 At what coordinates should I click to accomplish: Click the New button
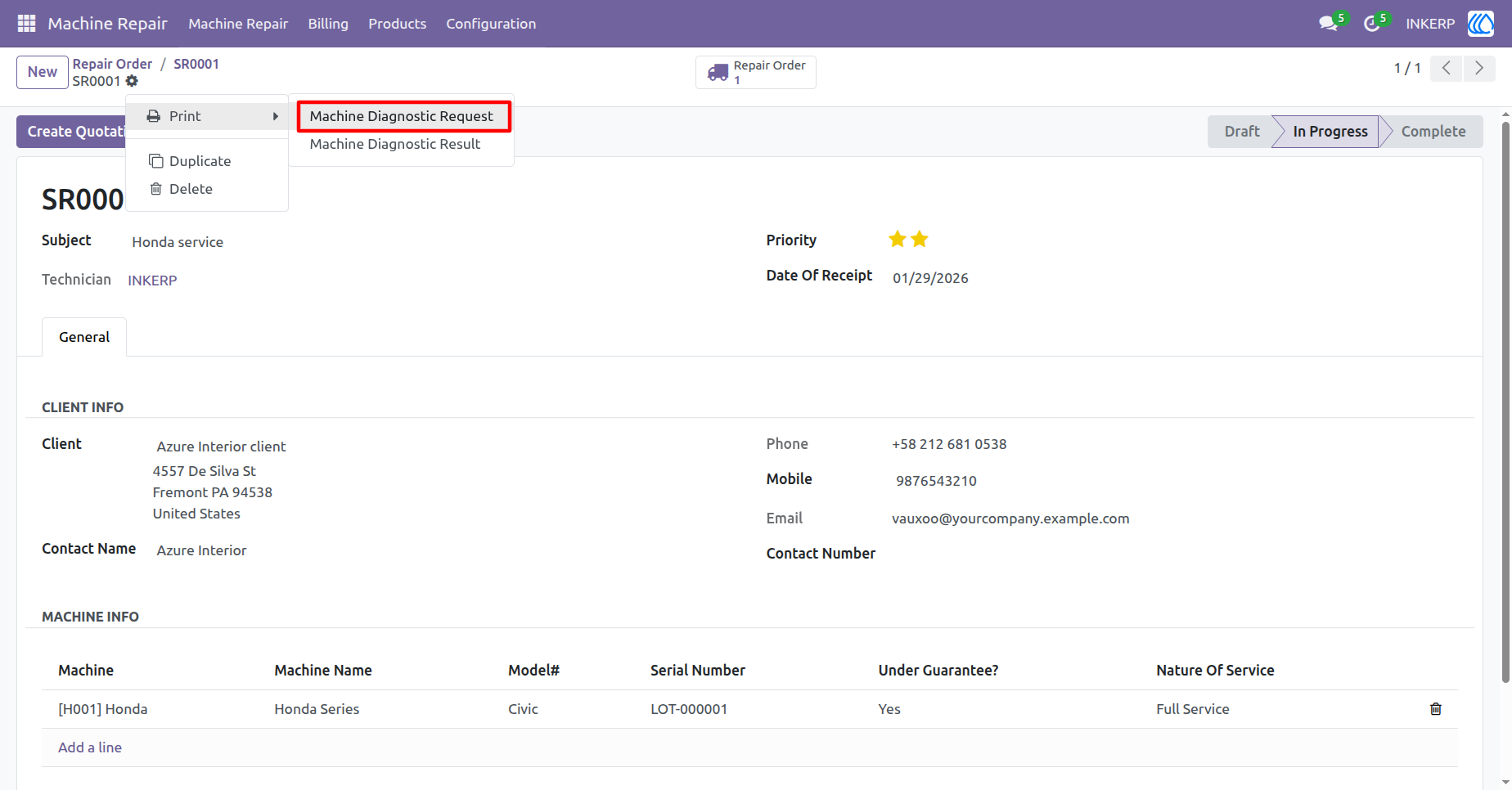tap(43, 72)
